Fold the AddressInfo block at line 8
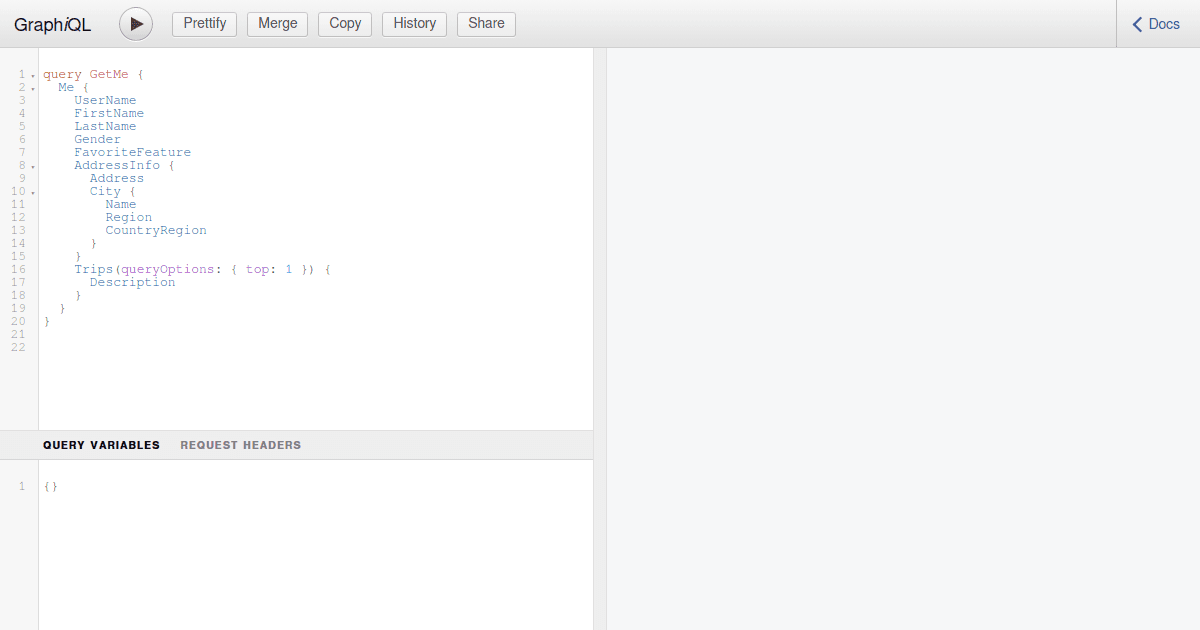1200x630 pixels. (x=32, y=165)
